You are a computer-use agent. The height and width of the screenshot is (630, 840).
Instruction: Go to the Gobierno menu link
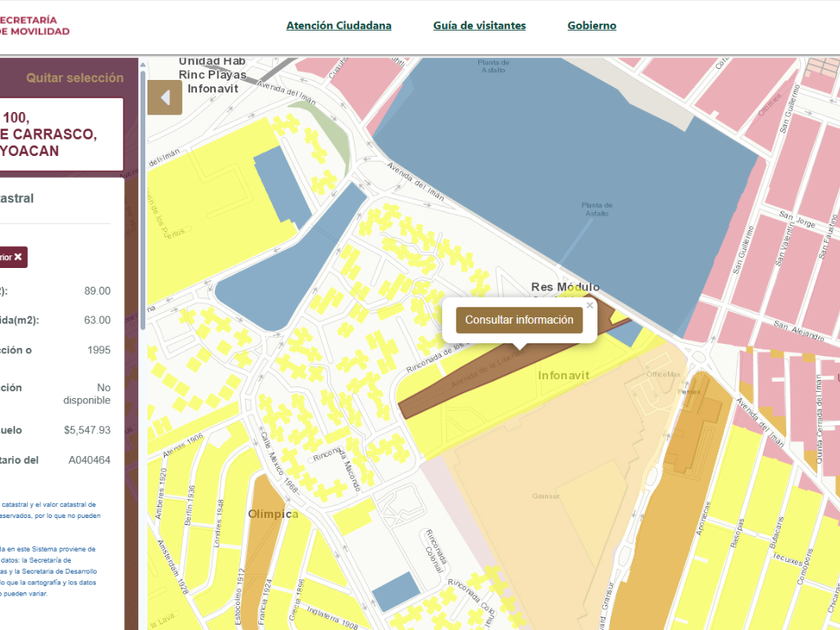(592, 26)
